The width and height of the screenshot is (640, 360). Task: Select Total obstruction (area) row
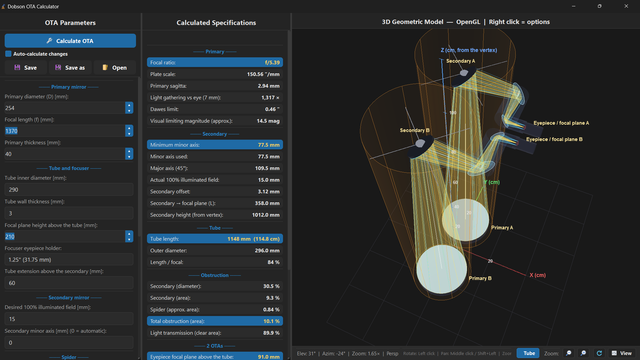pyautogui.click(x=215, y=321)
